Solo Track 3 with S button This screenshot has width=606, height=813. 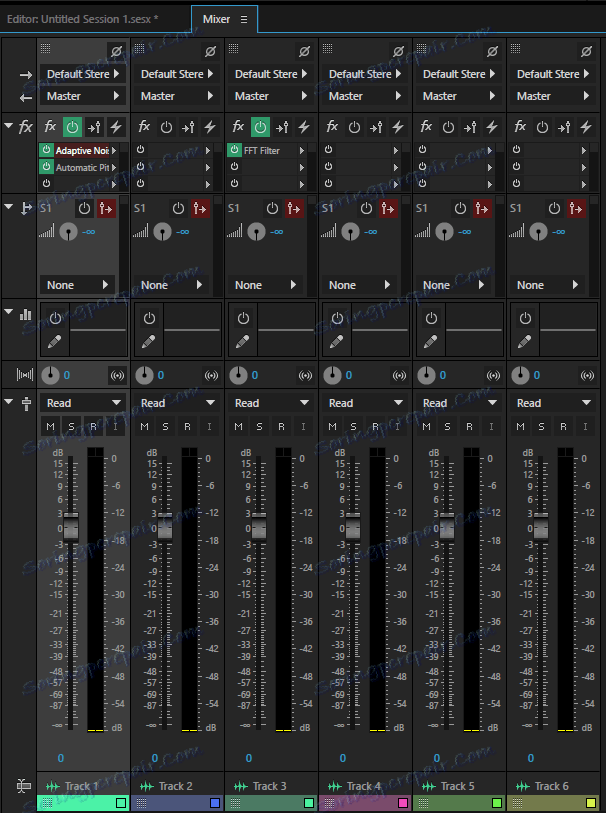point(260,426)
